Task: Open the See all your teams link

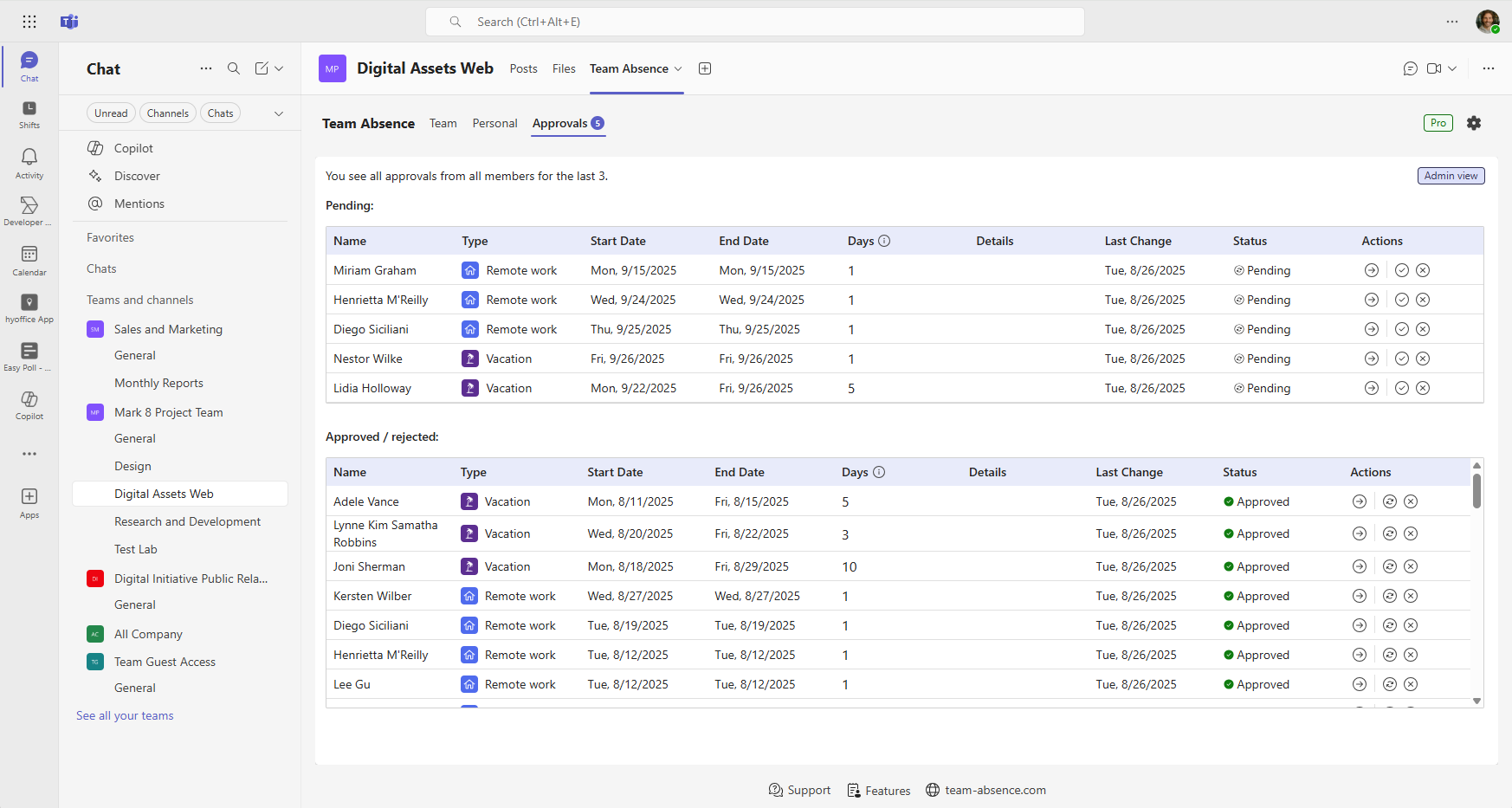Action: pyautogui.click(x=125, y=715)
